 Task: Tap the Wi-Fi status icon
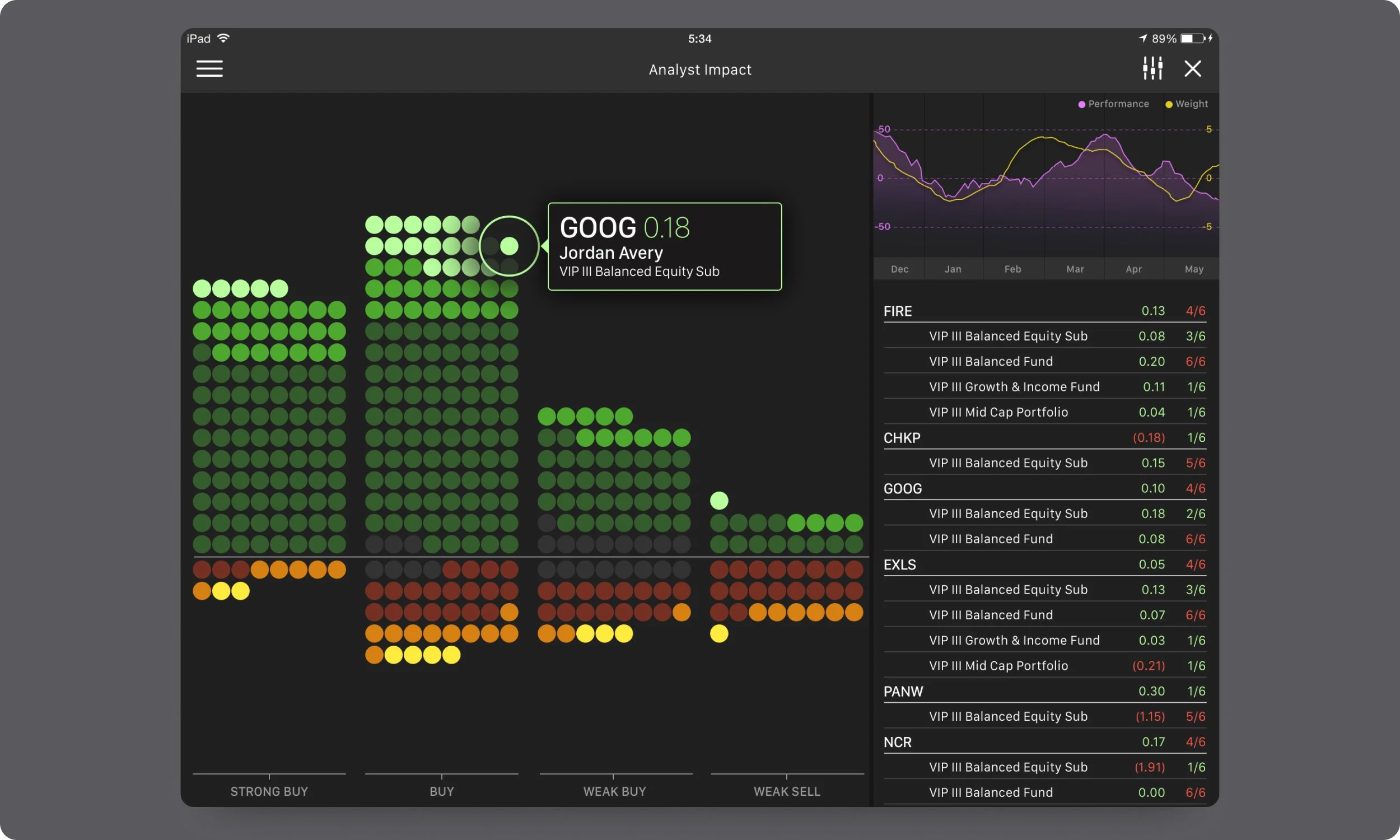tap(223, 39)
